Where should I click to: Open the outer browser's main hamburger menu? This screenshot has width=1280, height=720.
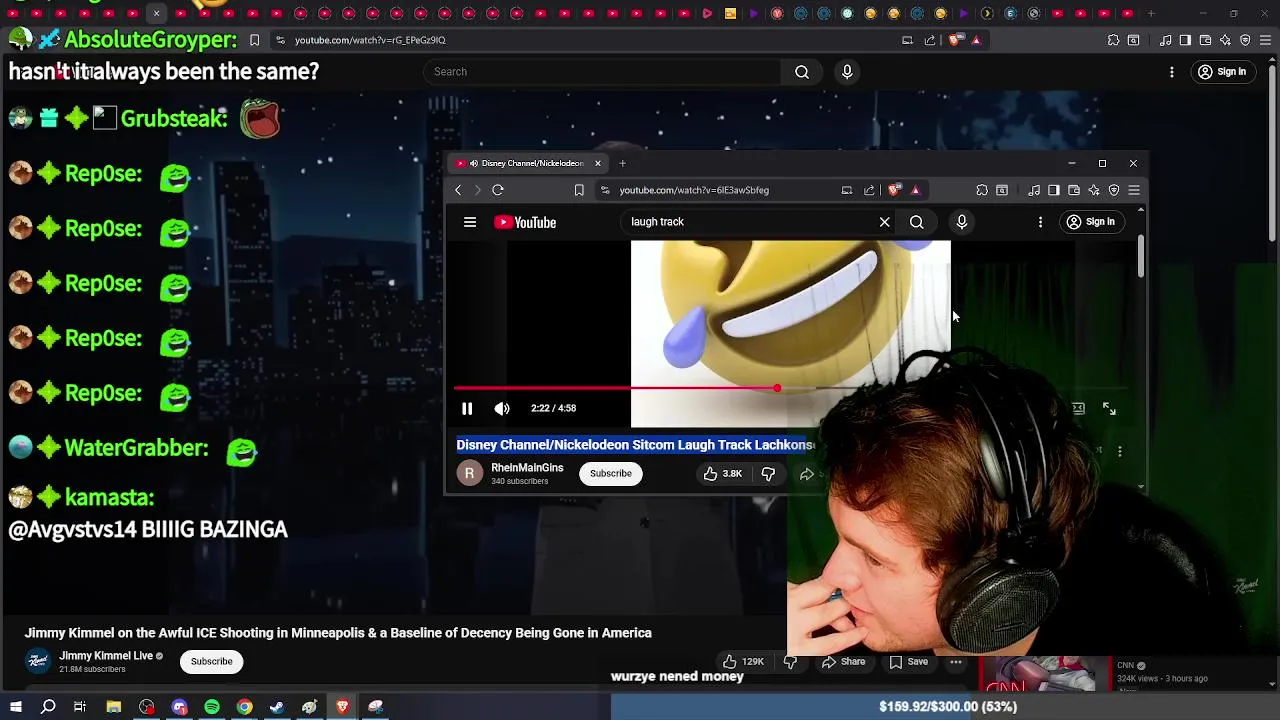[x=1265, y=40]
